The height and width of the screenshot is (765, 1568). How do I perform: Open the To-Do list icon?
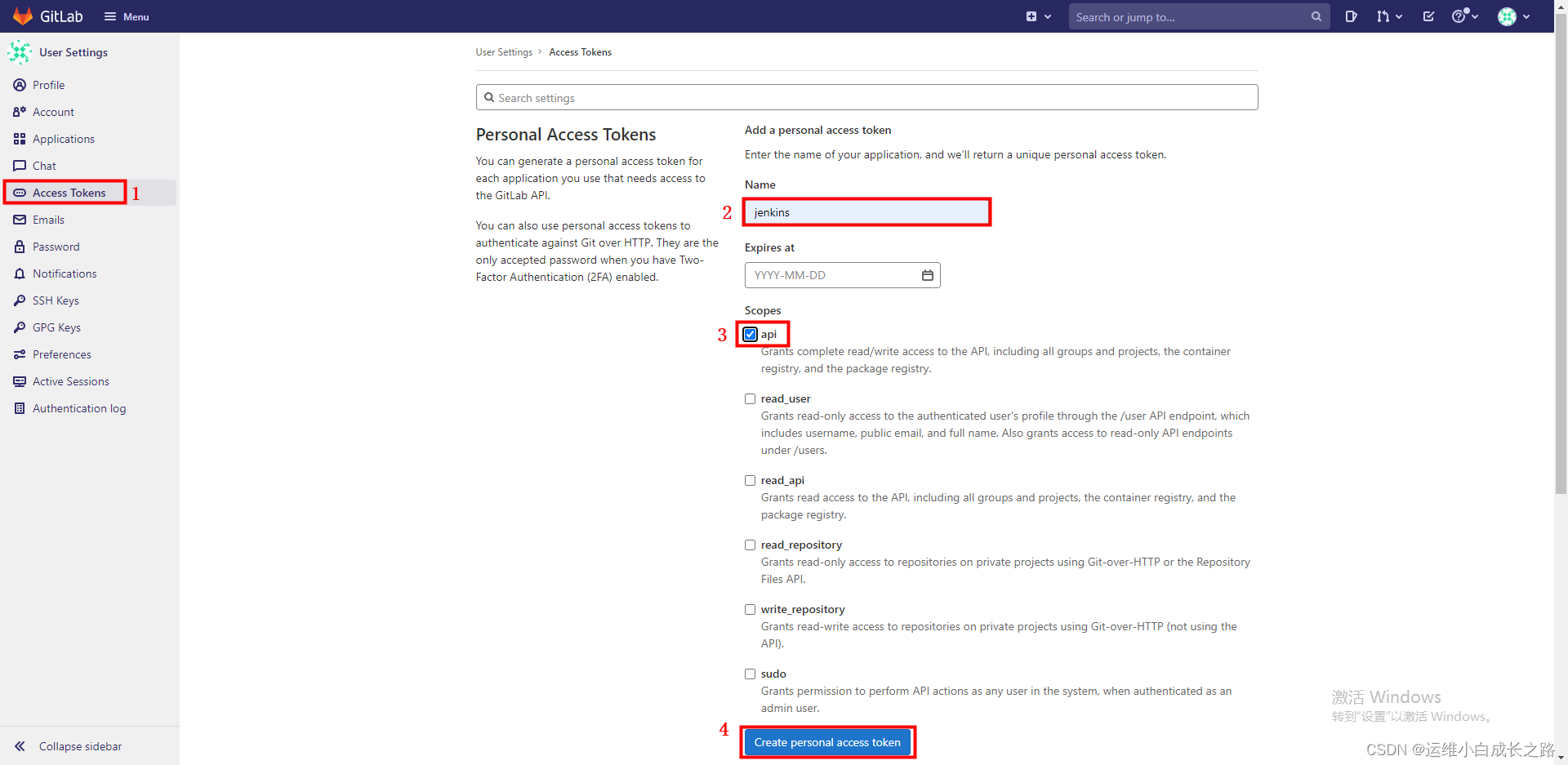tap(1428, 16)
